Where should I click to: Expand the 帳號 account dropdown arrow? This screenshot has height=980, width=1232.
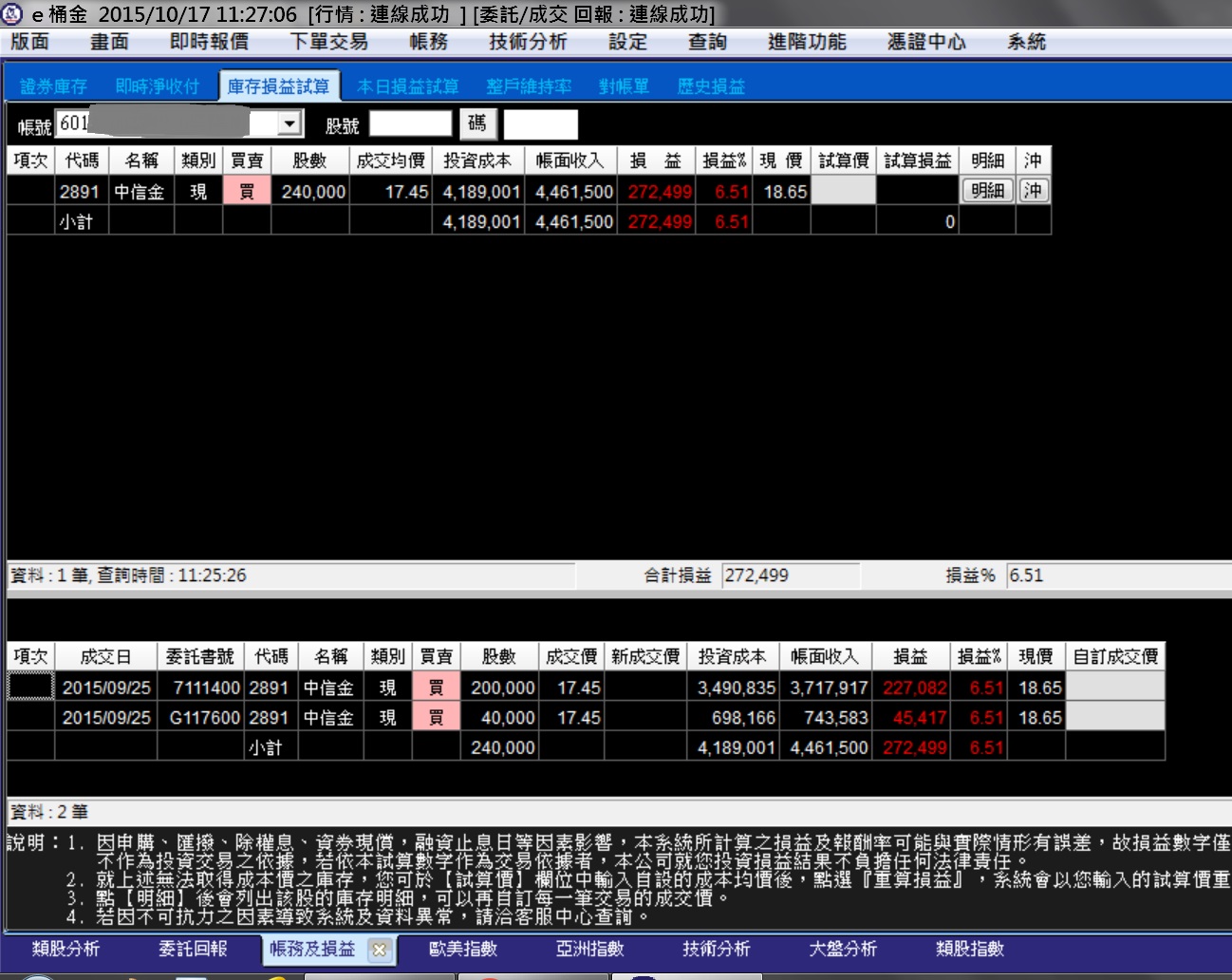(289, 123)
